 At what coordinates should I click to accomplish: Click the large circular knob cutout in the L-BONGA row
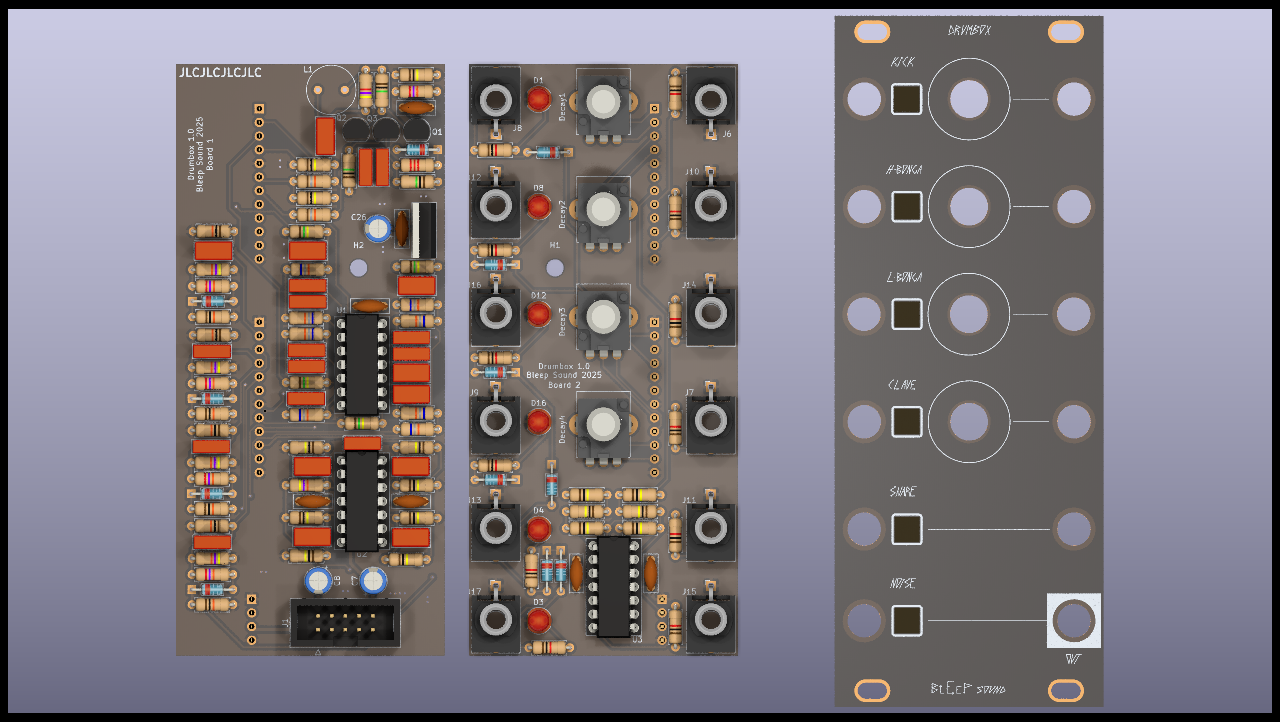pos(969,314)
